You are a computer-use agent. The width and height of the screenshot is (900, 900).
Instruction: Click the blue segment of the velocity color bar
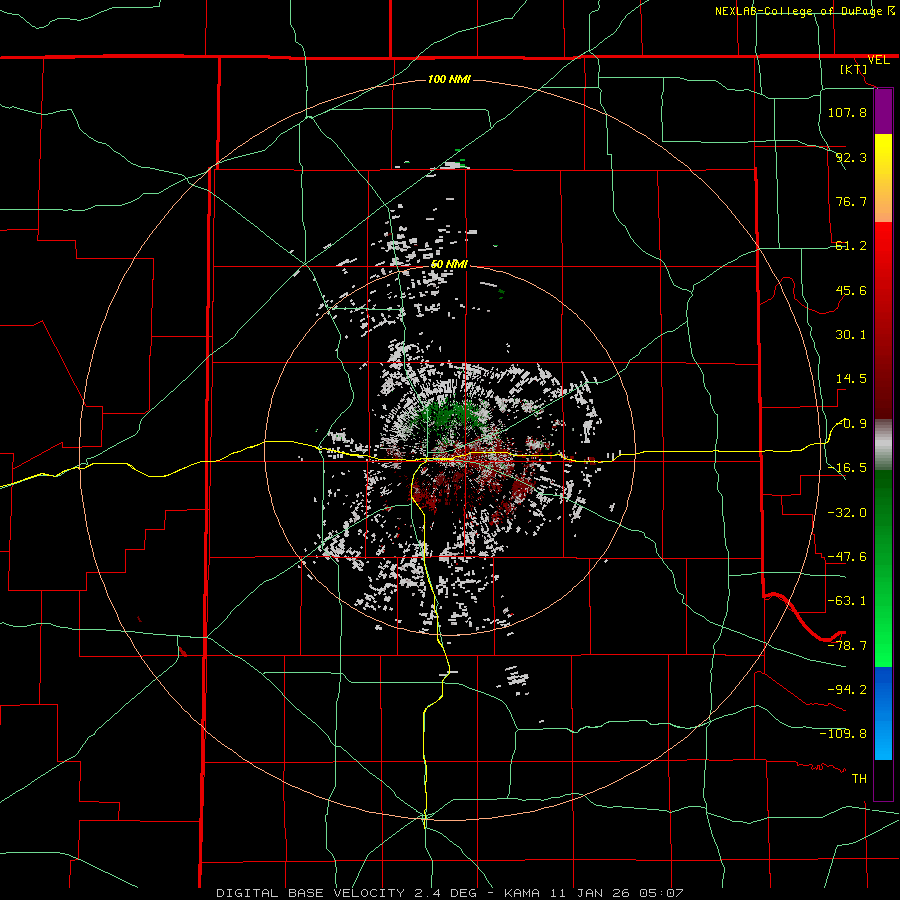pos(883,713)
